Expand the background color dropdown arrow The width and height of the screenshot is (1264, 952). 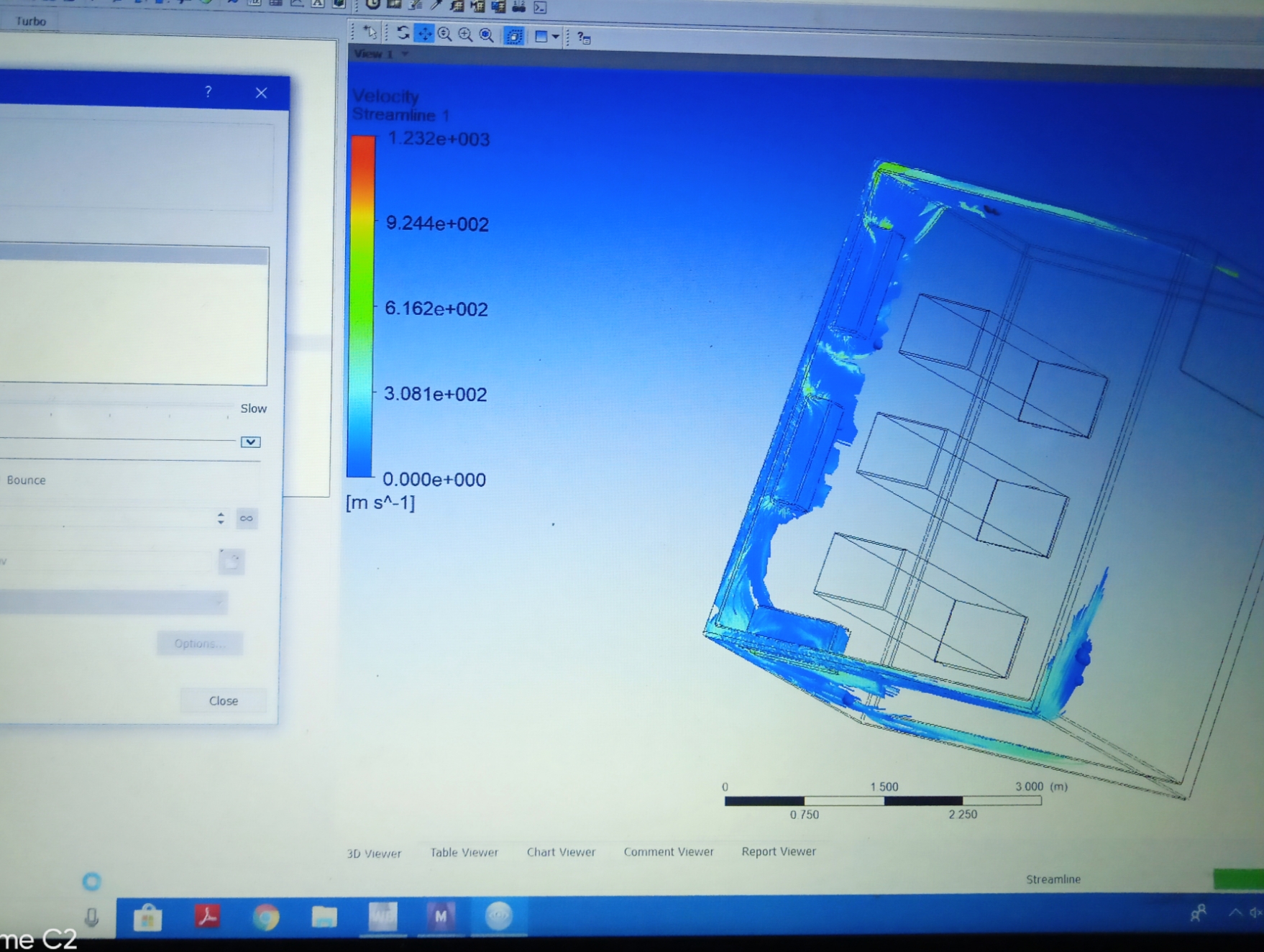(x=555, y=36)
